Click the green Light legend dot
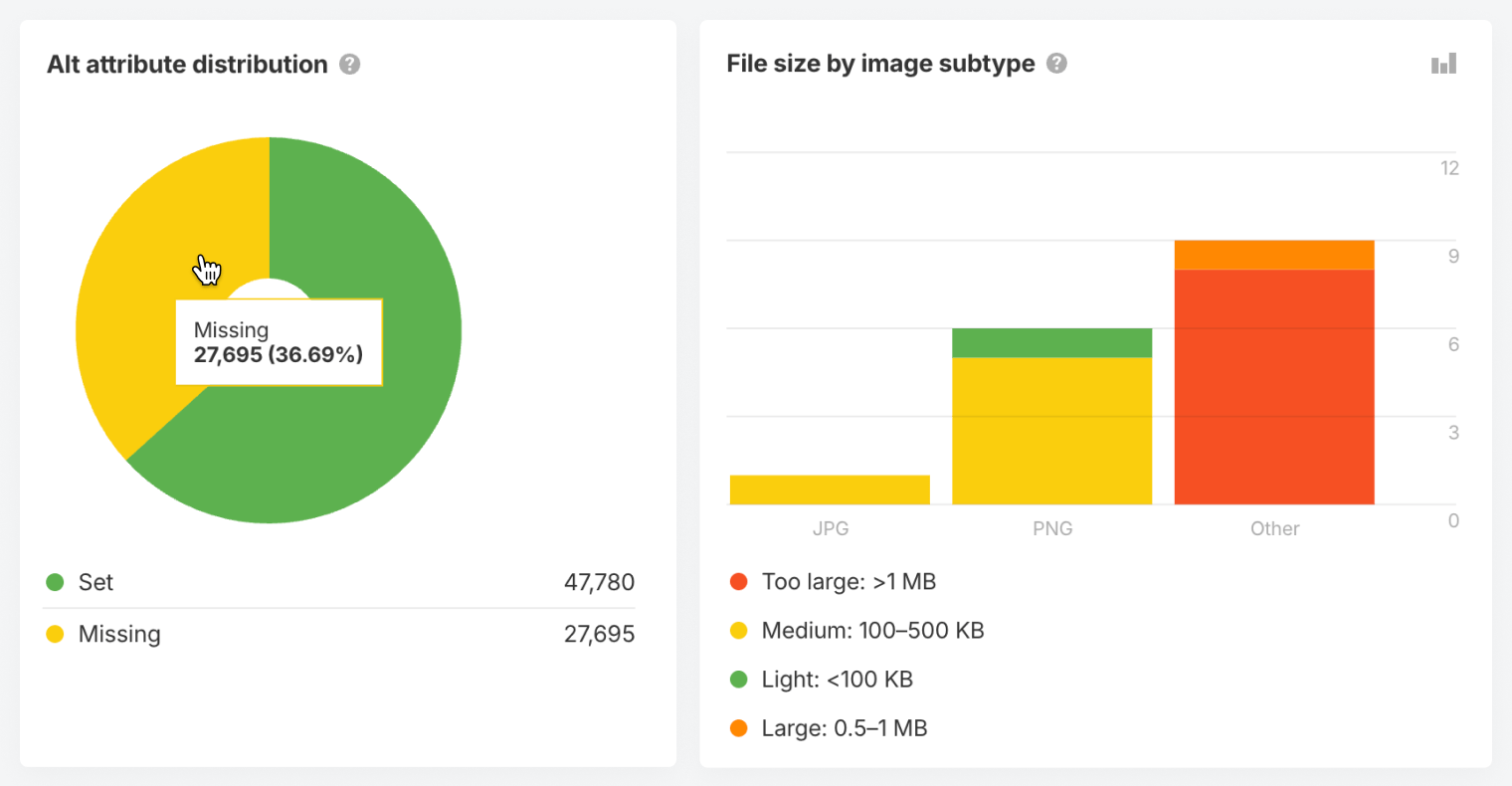This screenshot has width=1512, height=786. (738, 679)
